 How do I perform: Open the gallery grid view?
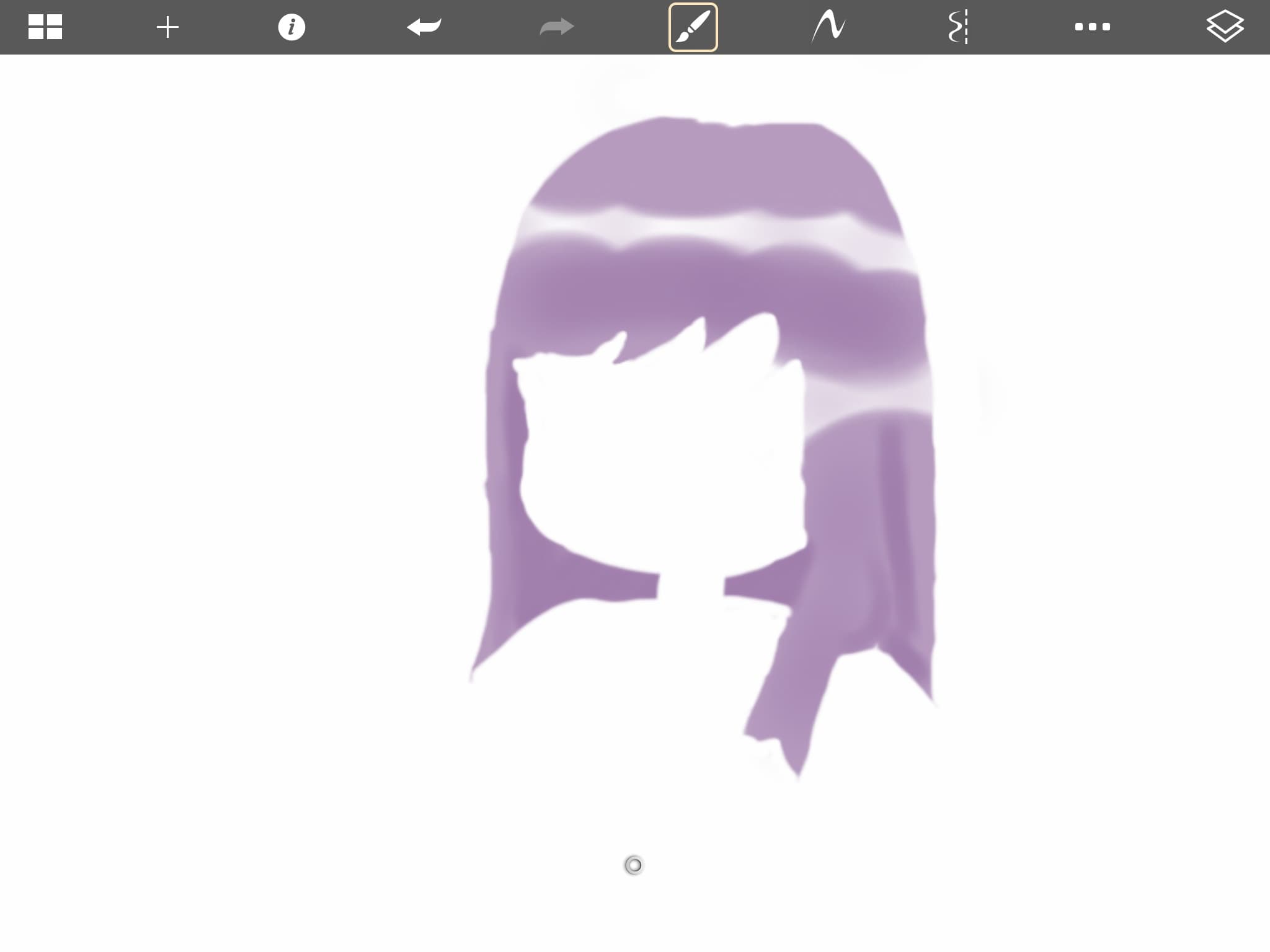click(45, 27)
